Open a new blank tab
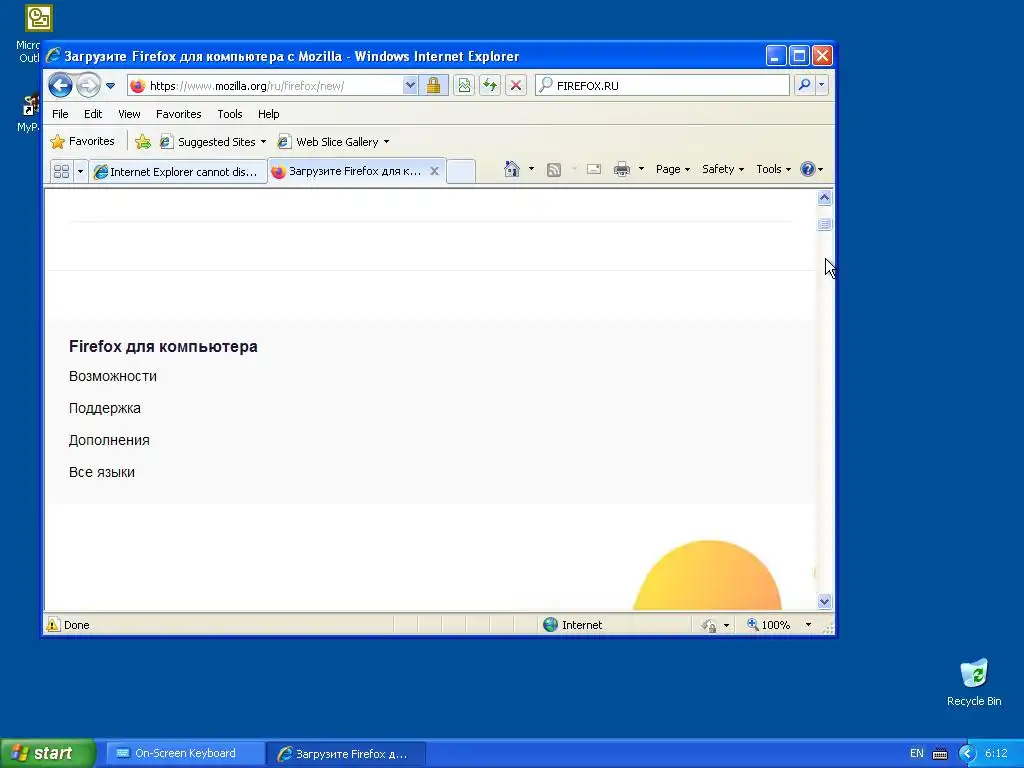 pyautogui.click(x=461, y=171)
